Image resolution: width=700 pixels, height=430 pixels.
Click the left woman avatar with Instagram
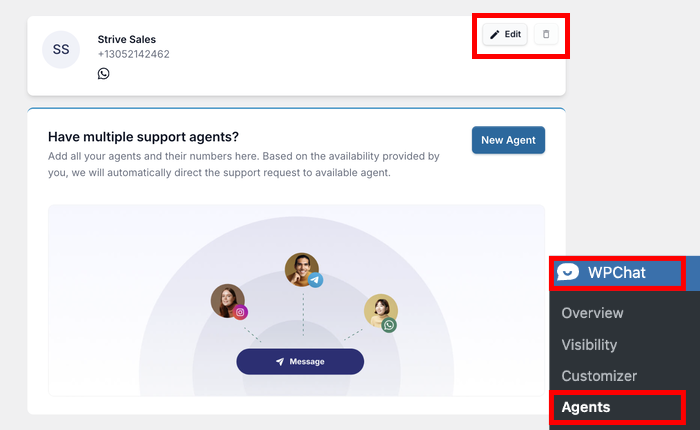coord(227,300)
